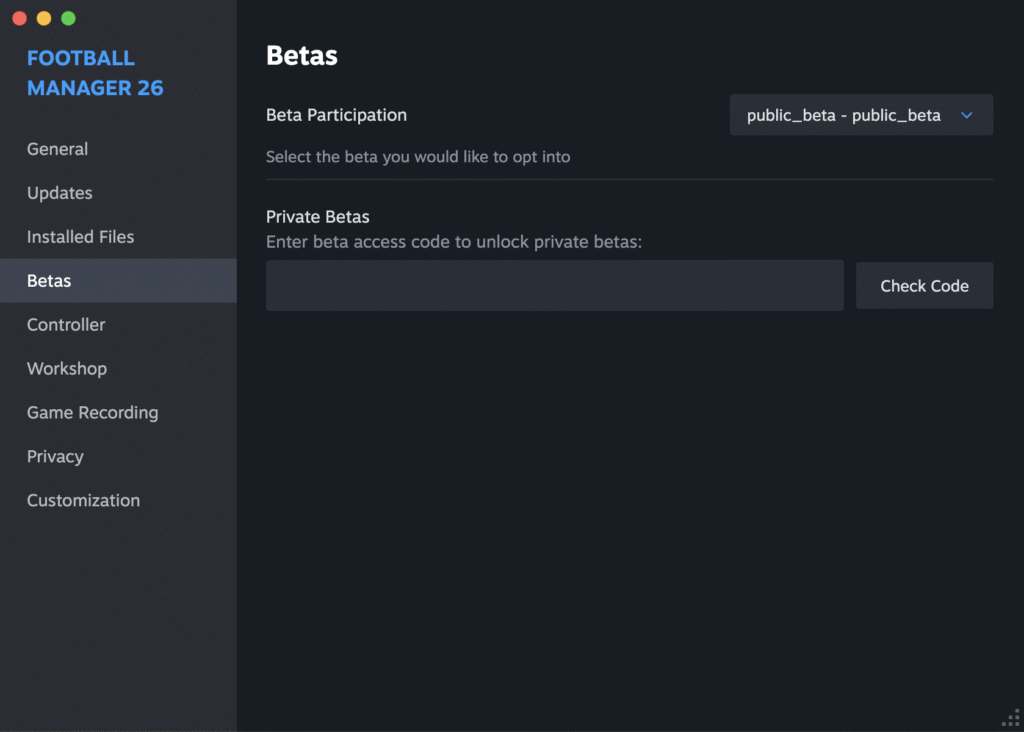Navigate to the Privacy tab

pyautogui.click(x=55, y=457)
